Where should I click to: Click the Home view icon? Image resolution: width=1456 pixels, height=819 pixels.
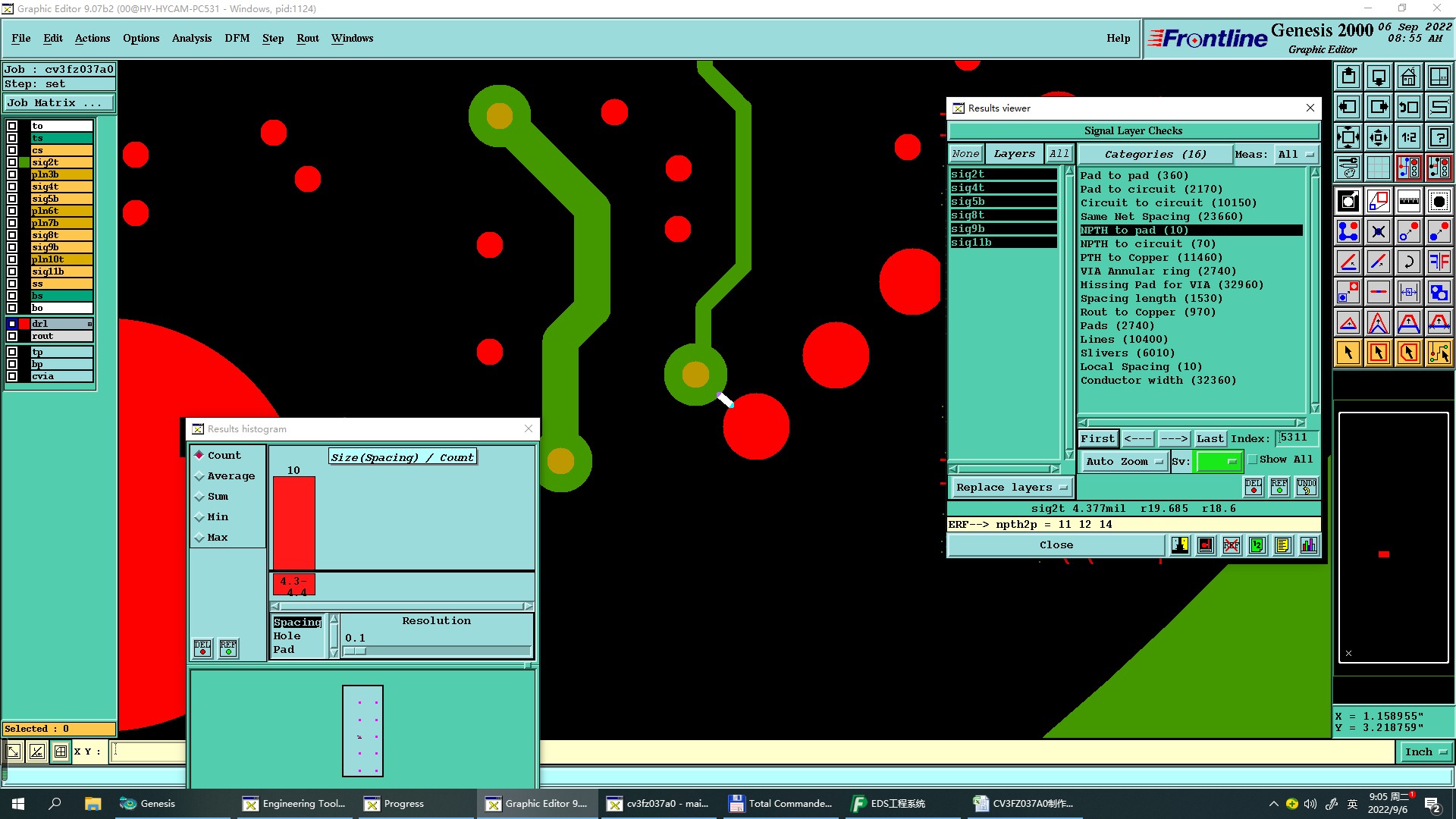pos(1408,77)
